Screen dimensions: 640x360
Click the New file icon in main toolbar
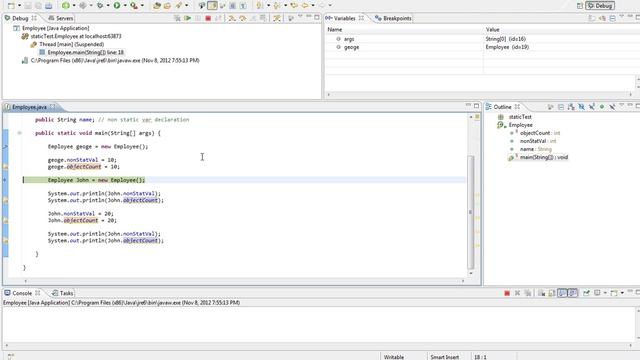(x=11, y=6)
